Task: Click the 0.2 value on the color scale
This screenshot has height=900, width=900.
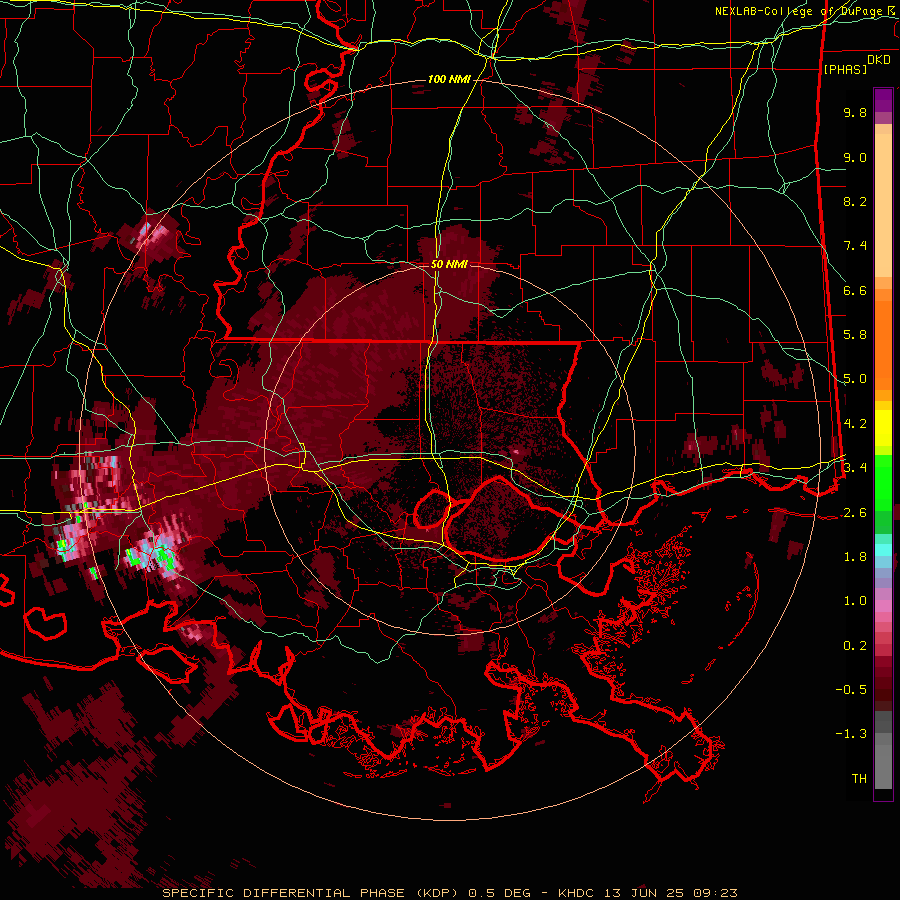Action: click(x=855, y=646)
